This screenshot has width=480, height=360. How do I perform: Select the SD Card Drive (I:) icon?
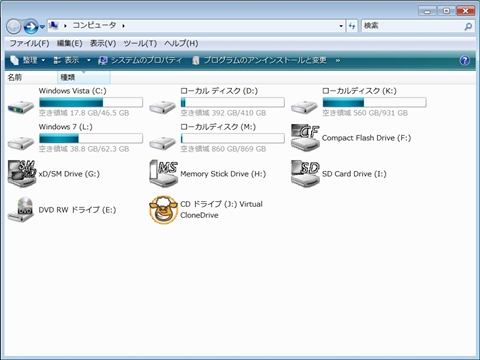[305, 174]
